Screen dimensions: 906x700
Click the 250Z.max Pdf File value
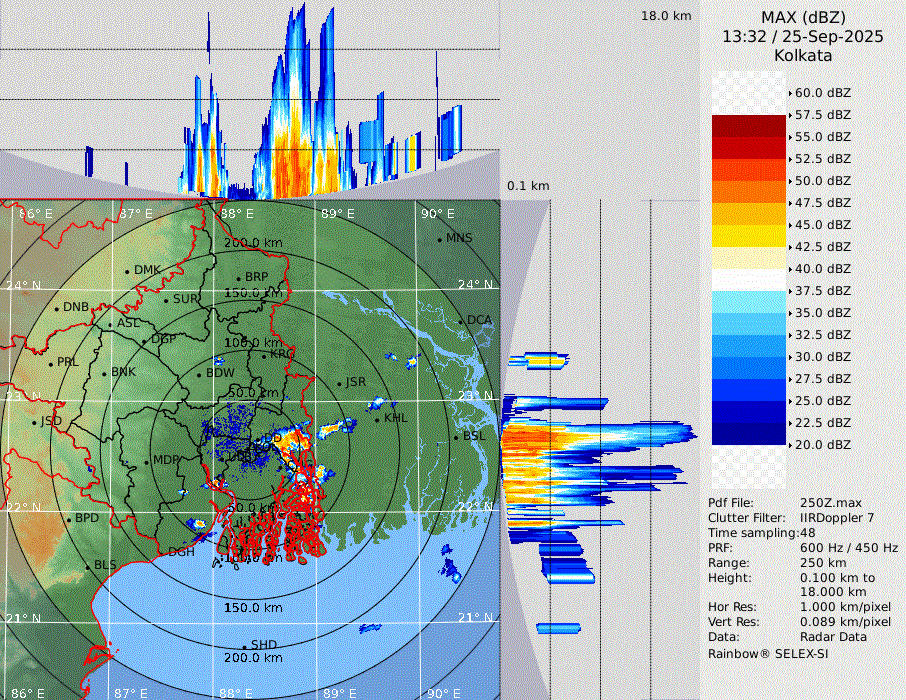tap(825, 503)
